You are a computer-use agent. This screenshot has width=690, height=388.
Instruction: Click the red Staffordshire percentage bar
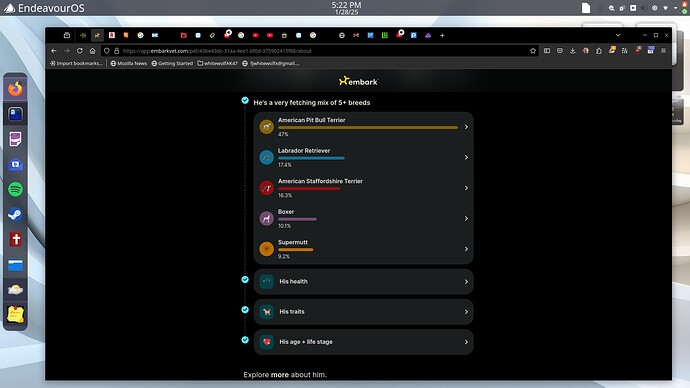(309, 189)
